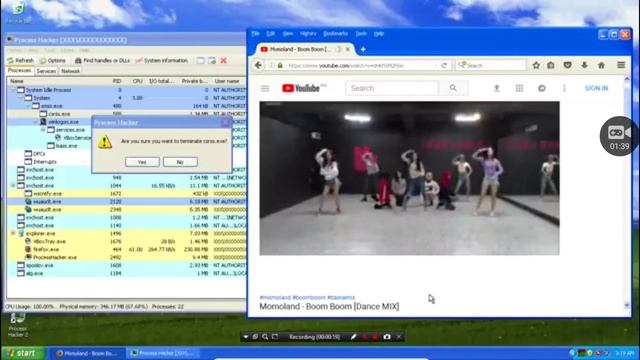Click the Pocket icon in Firefox toolbar
This screenshot has height=360, width=640.
pos(567,65)
